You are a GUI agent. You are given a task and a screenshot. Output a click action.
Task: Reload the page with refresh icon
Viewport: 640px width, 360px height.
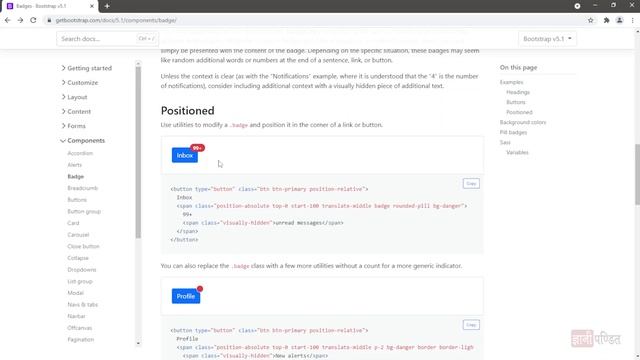(x=33, y=20)
